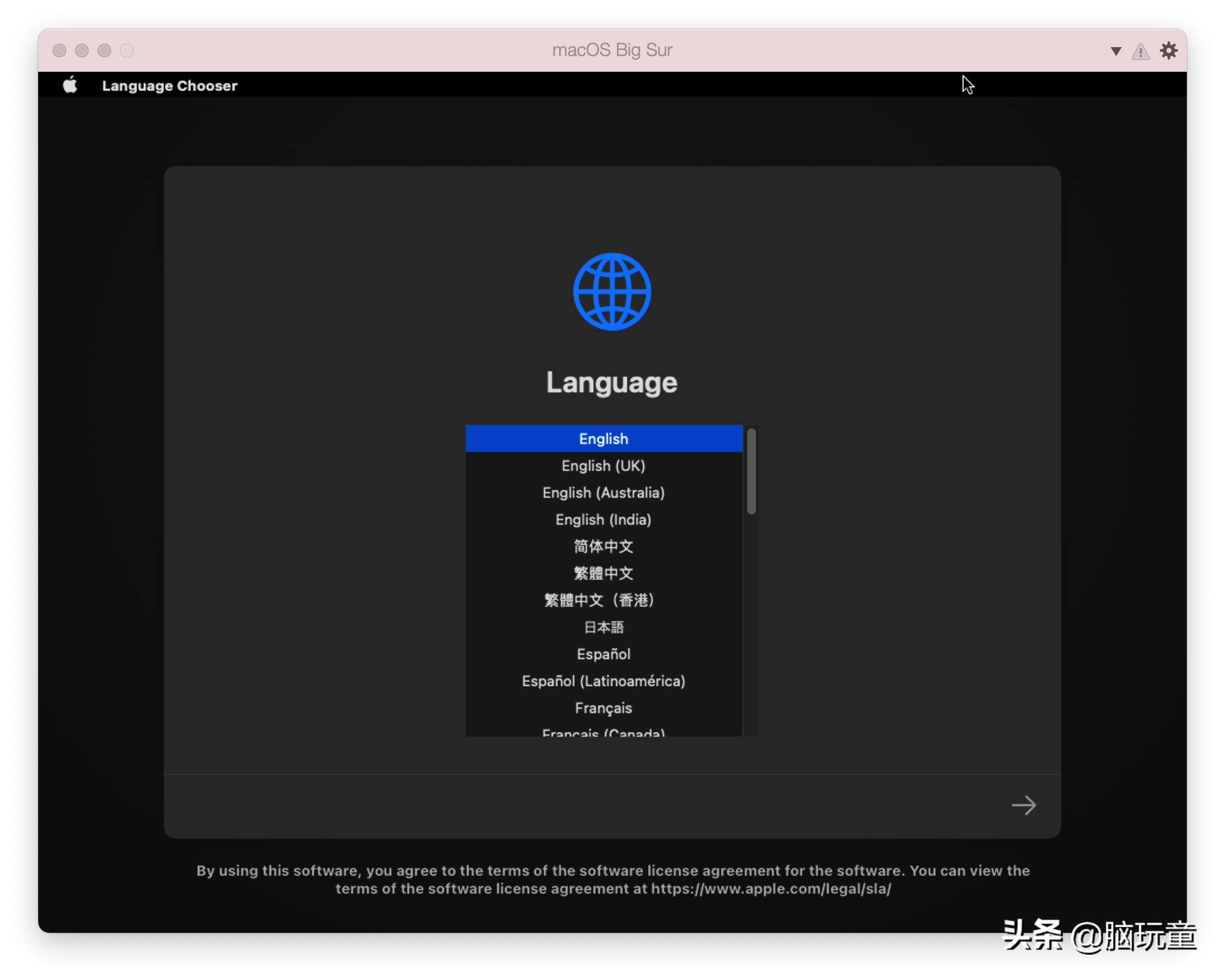Open the Language Chooser menu
The height and width of the screenshot is (980, 1225).
point(169,86)
